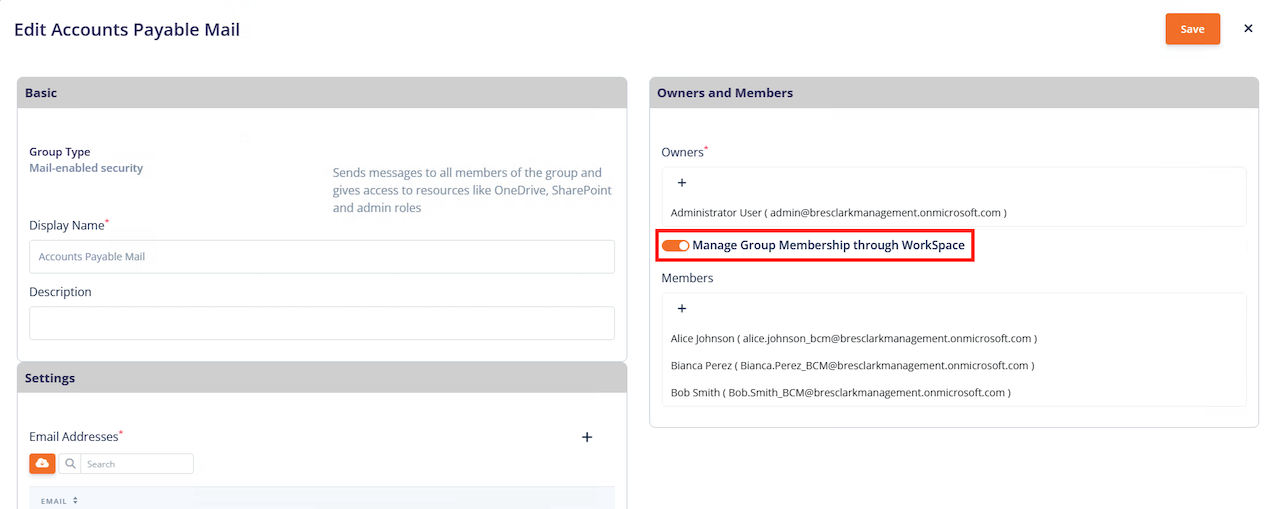This screenshot has width=1276, height=509.
Task: Click the email Search box
Action: (138, 464)
